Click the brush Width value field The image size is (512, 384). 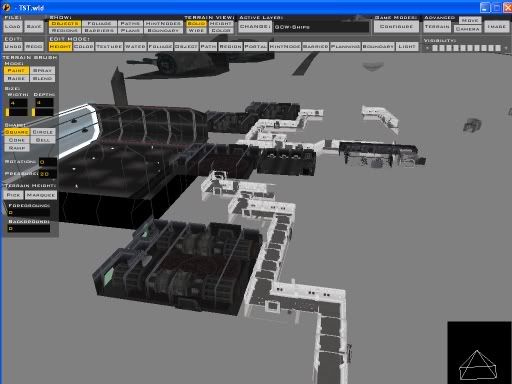[18, 103]
